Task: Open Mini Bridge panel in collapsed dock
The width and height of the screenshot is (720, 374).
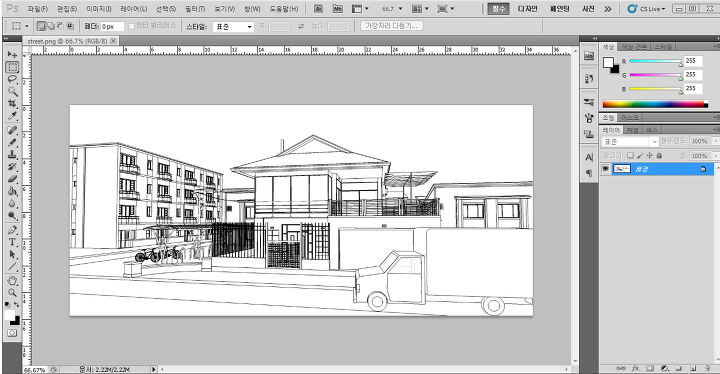Action: point(589,56)
